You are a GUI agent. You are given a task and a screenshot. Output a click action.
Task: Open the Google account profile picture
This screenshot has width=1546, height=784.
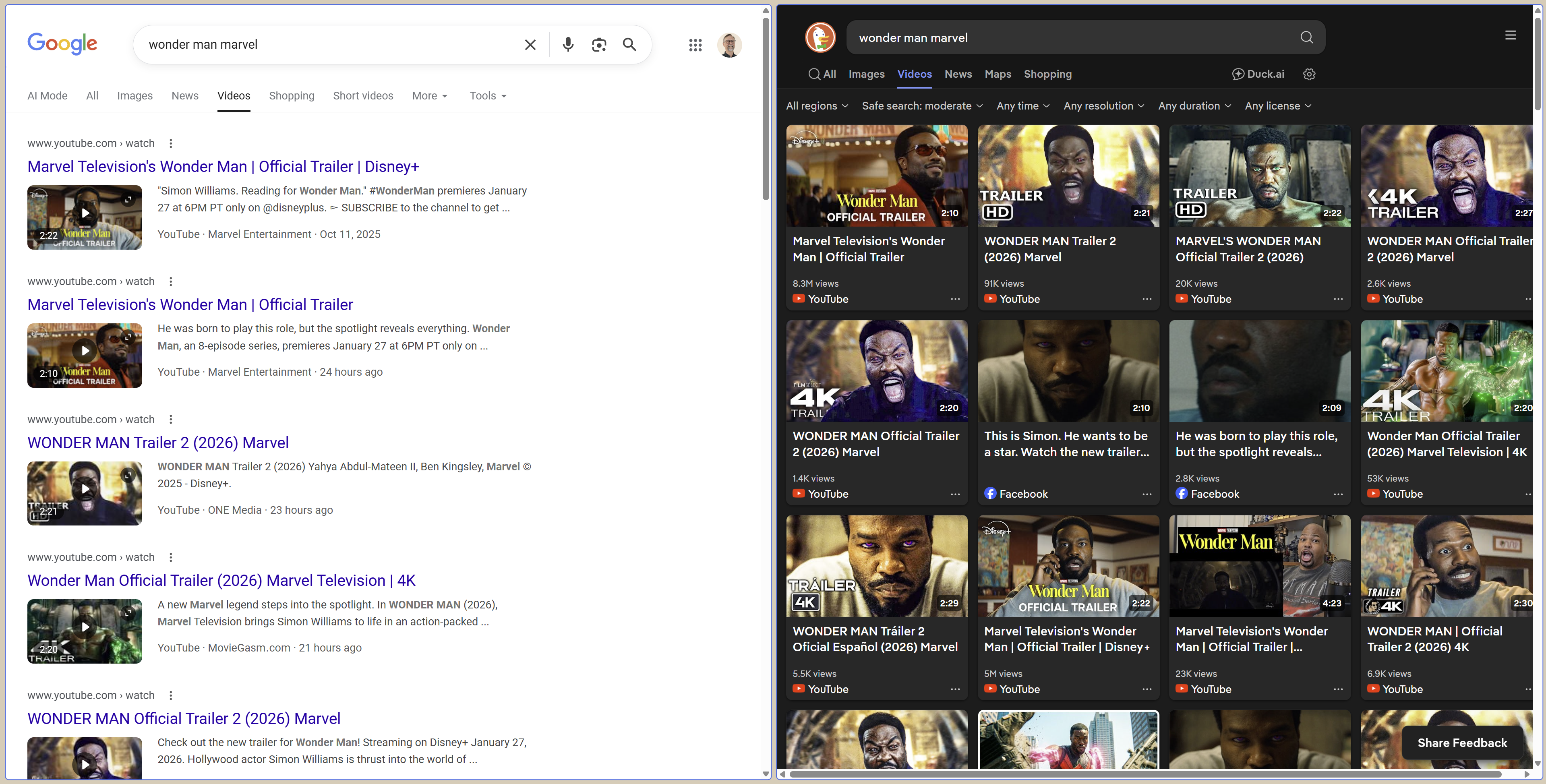[729, 45]
